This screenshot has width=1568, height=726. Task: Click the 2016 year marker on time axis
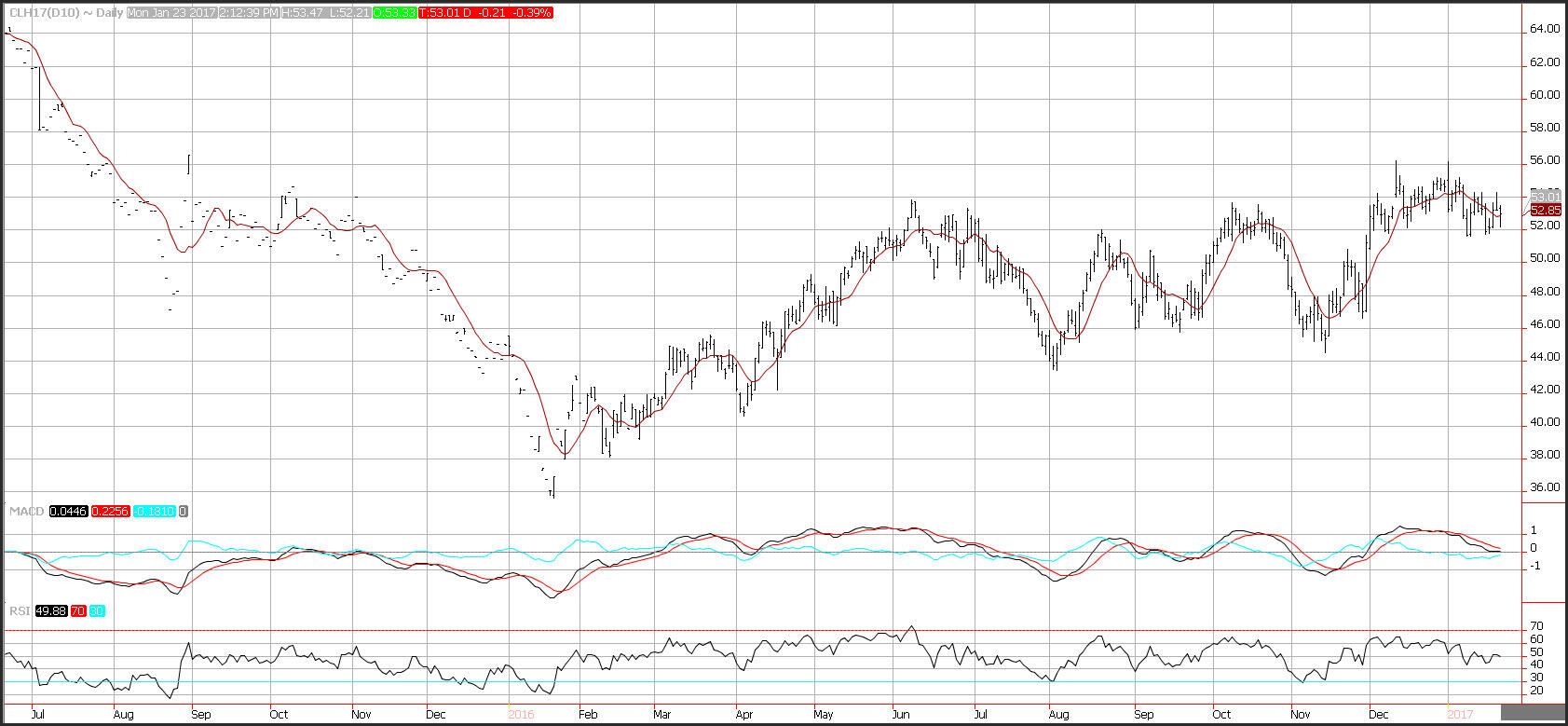coord(521,715)
